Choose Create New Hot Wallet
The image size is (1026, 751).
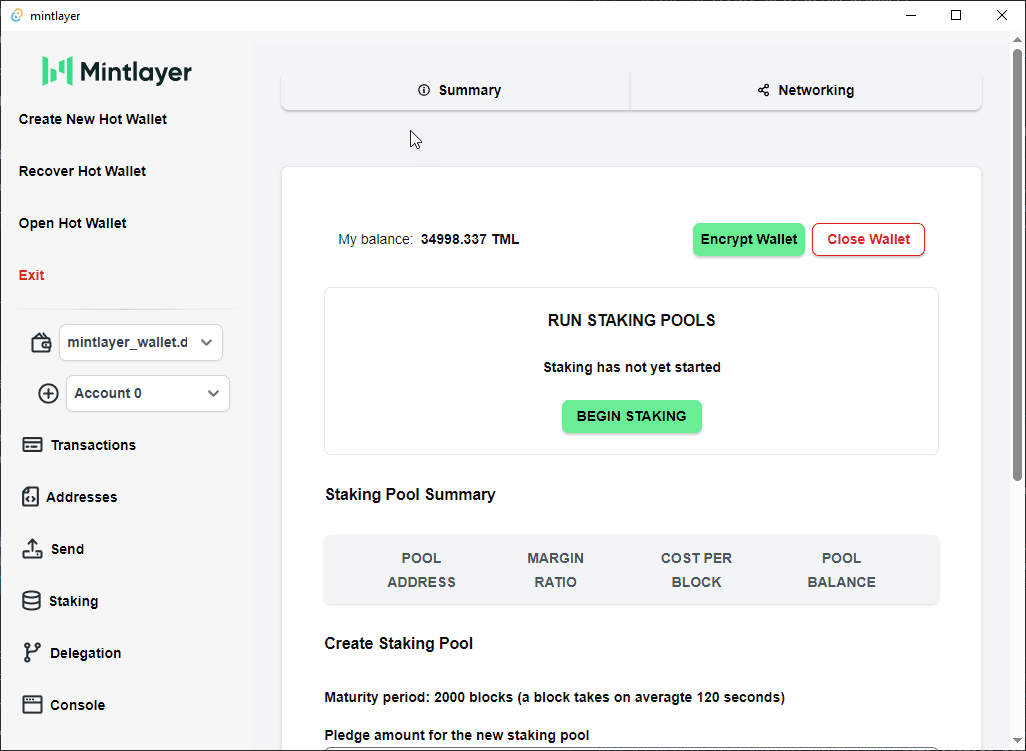[93, 119]
